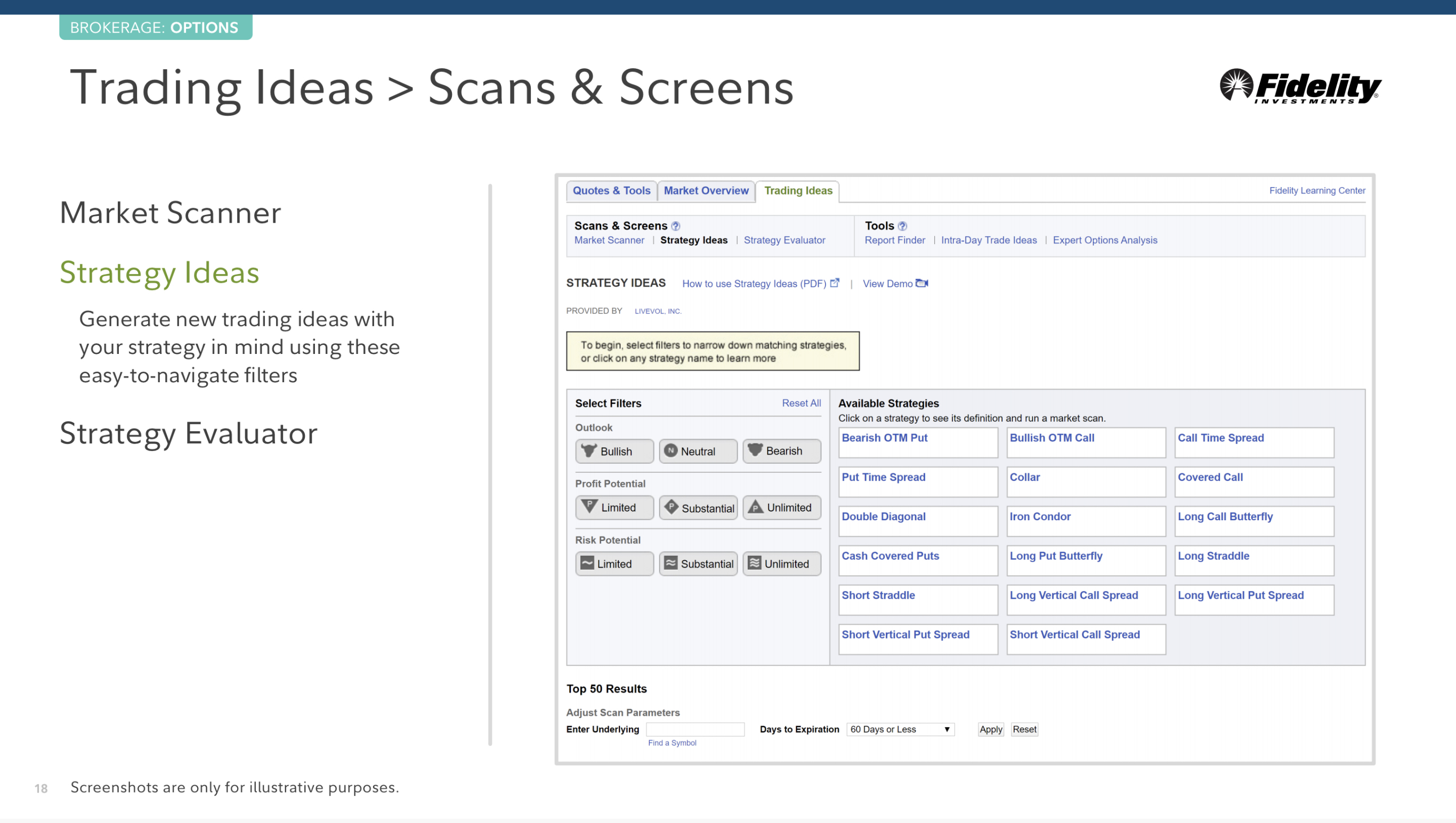Click the external-link icon after Strategy Ideas PDF
The image size is (1456, 823).
click(834, 283)
